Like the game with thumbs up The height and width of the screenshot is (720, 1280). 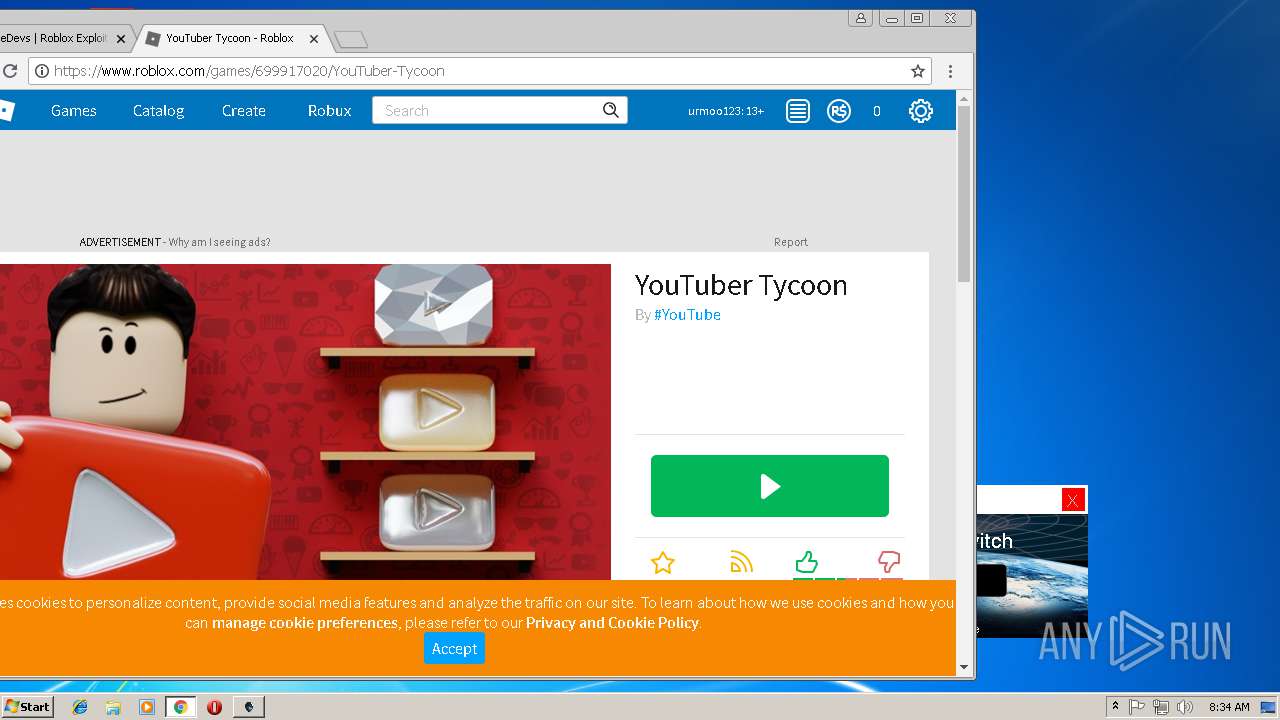click(806, 562)
